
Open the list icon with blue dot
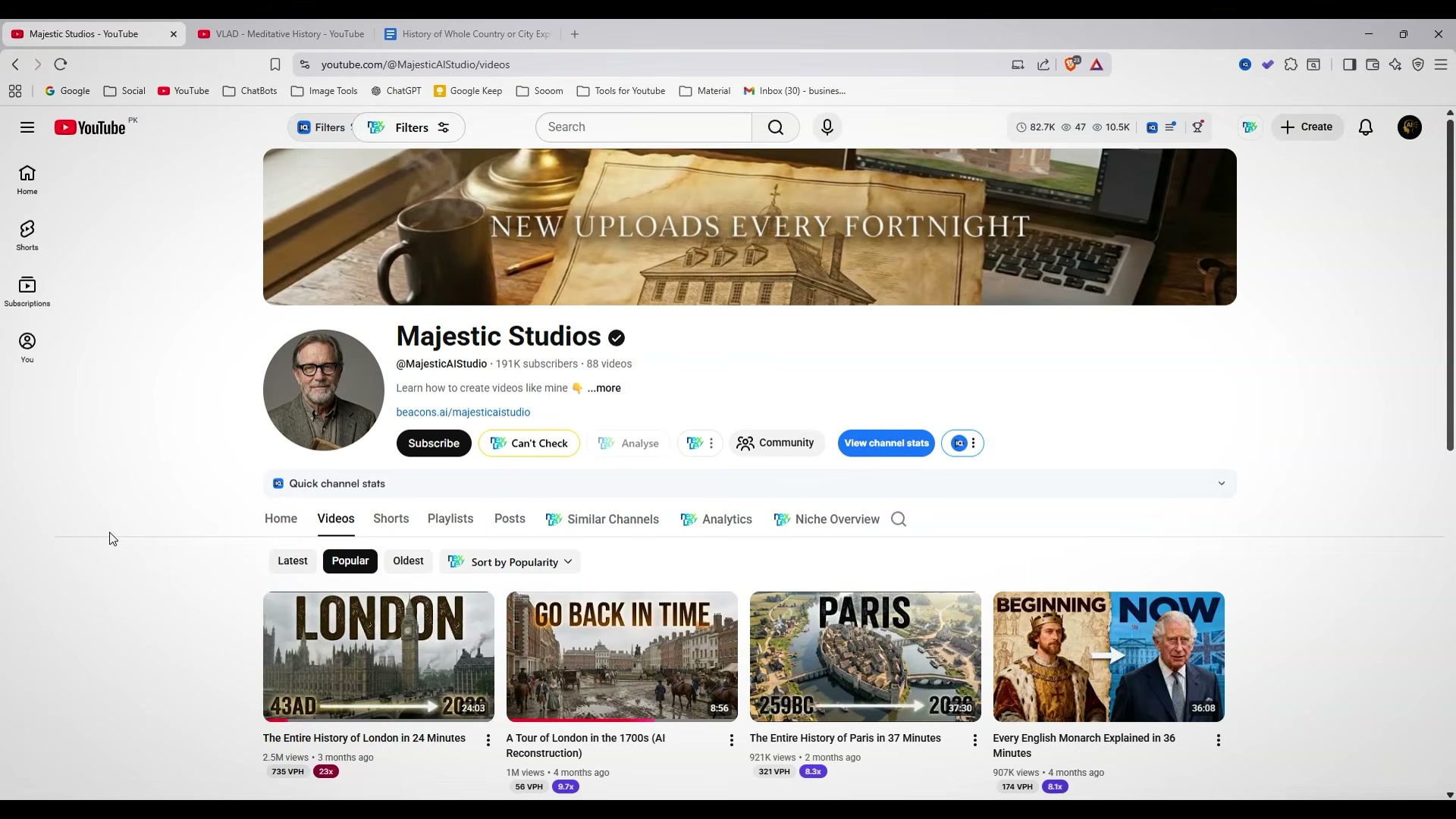1171,127
